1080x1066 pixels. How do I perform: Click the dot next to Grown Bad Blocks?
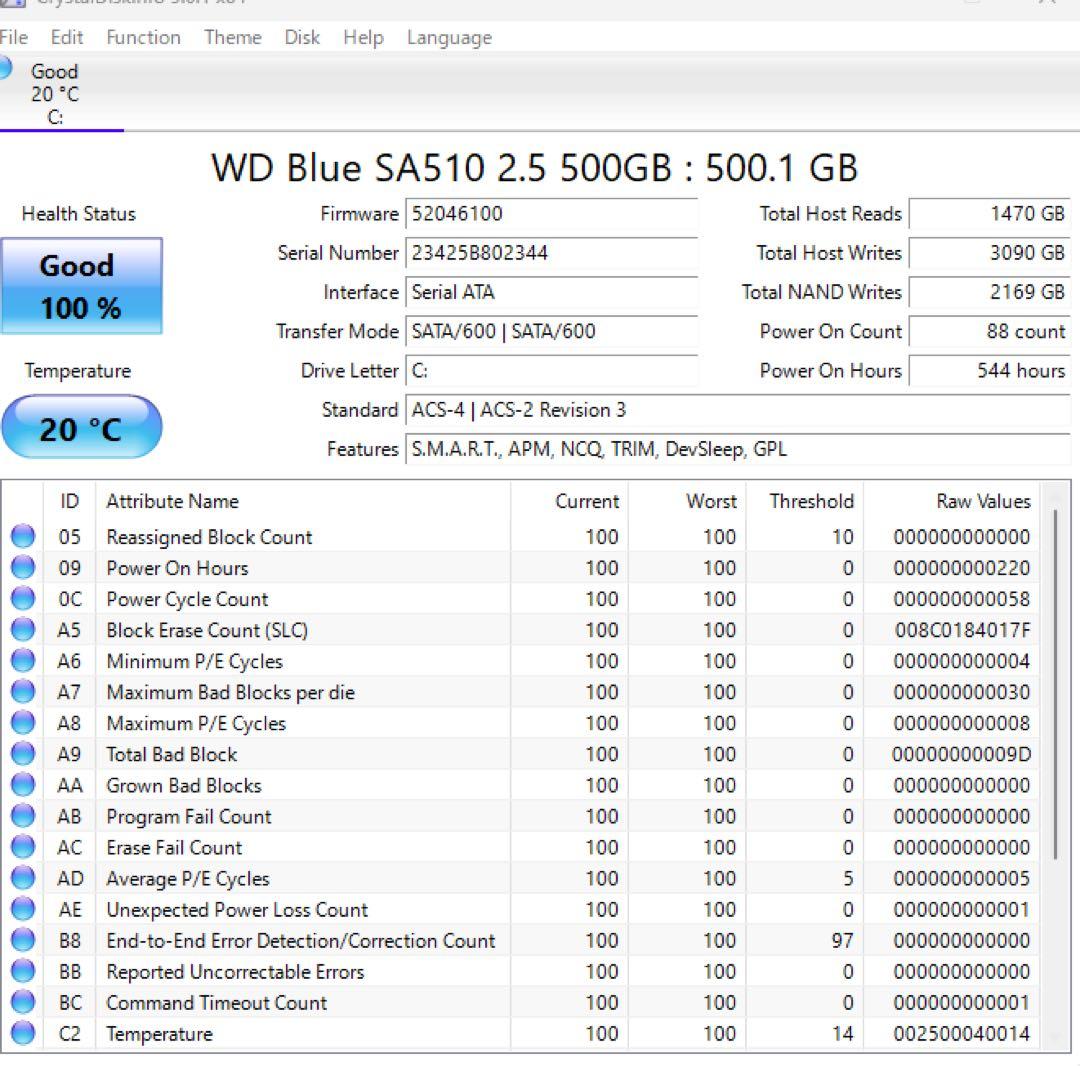(x=22, y=785)
